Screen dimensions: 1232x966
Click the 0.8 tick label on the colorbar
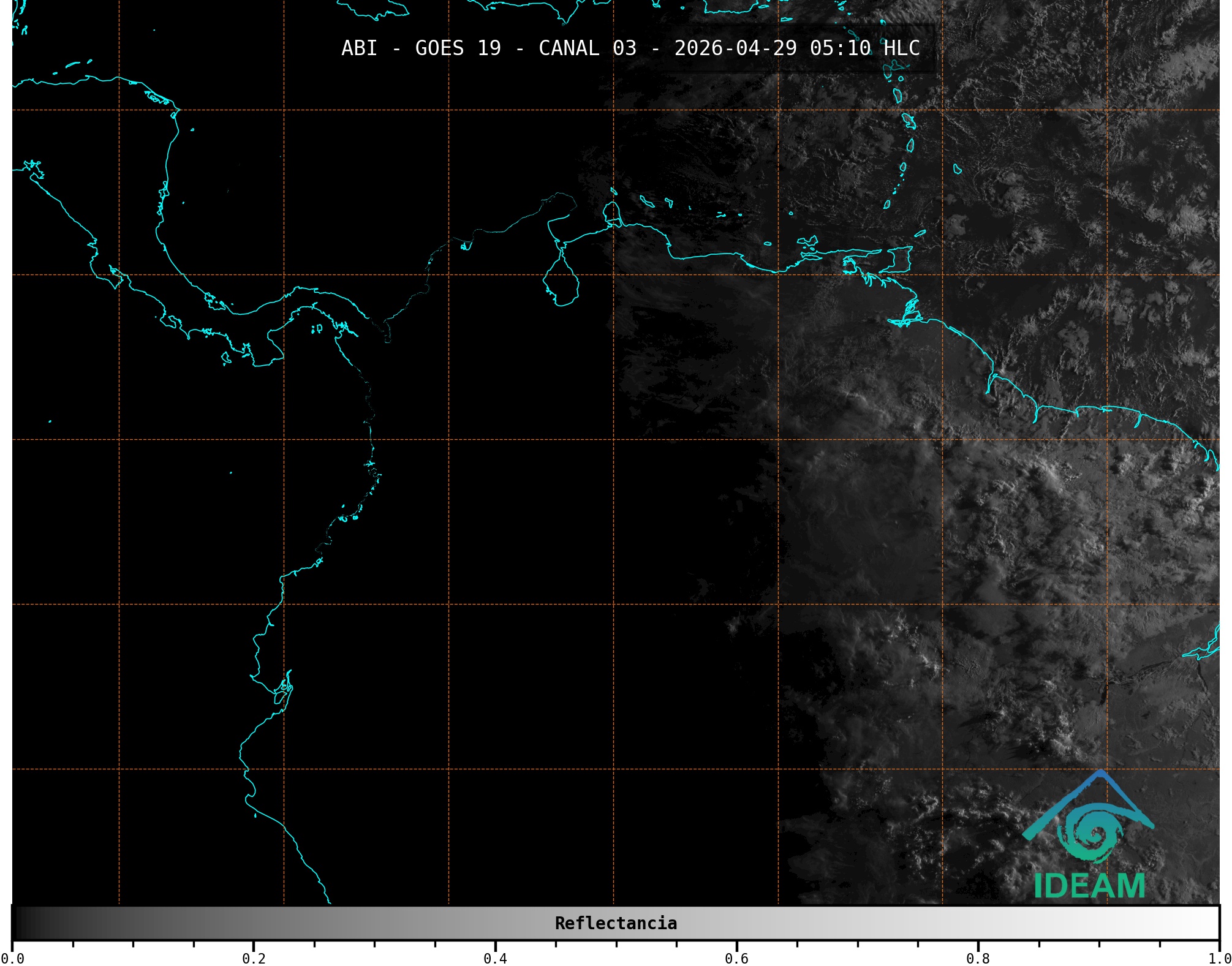point(978,958)
